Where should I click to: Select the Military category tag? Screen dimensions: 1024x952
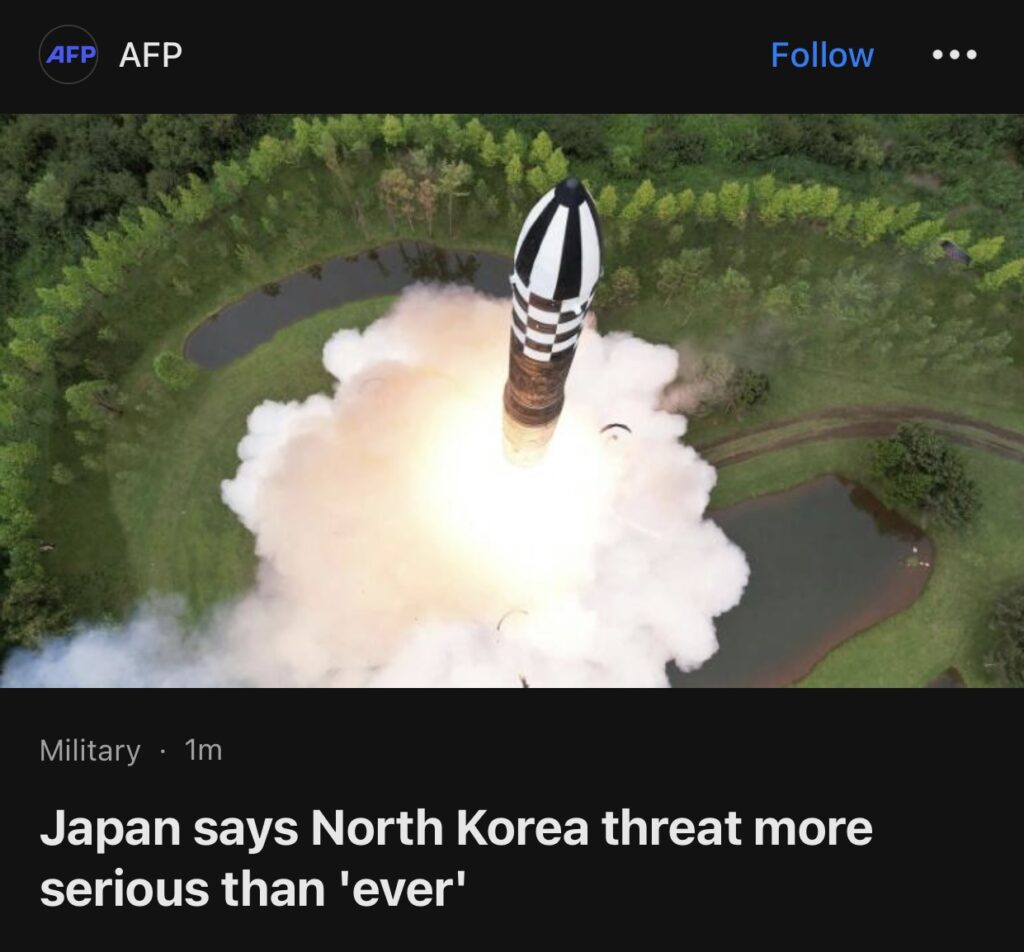pos(89,750)
